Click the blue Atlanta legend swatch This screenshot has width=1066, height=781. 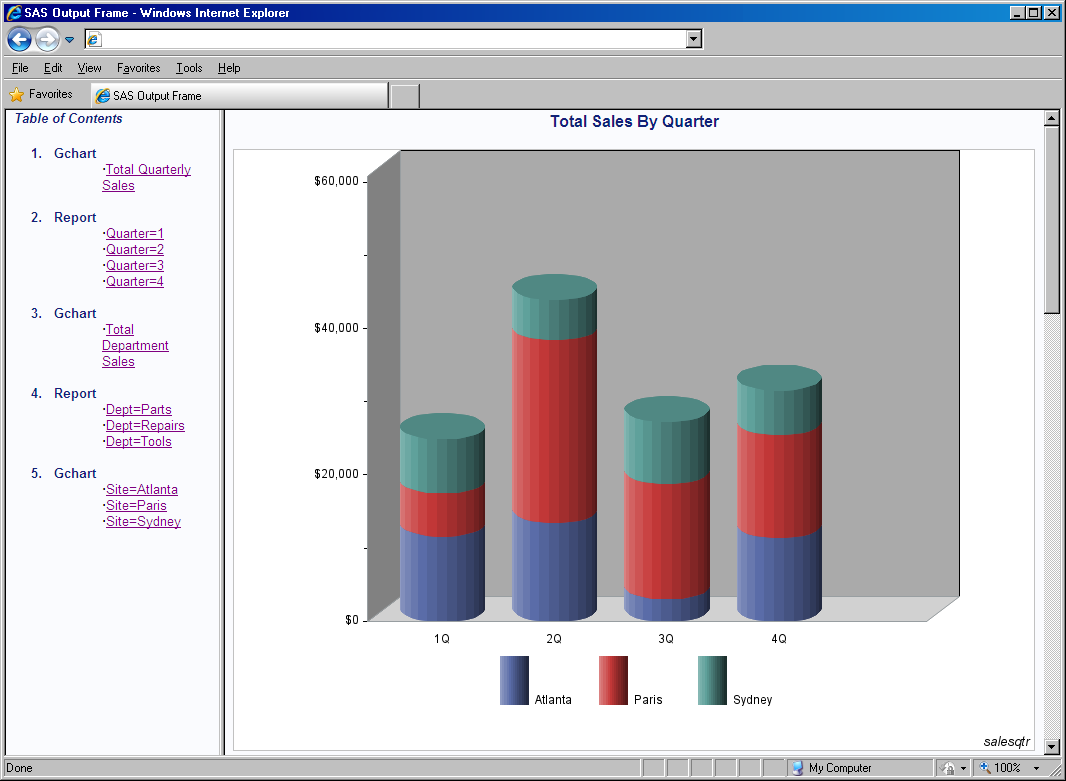(x=512, y=680)
